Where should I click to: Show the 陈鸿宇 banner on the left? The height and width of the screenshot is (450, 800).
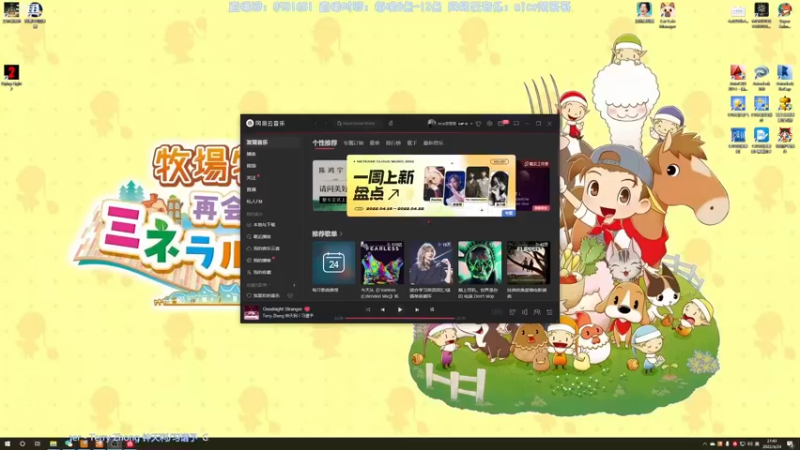pos(330,186)
